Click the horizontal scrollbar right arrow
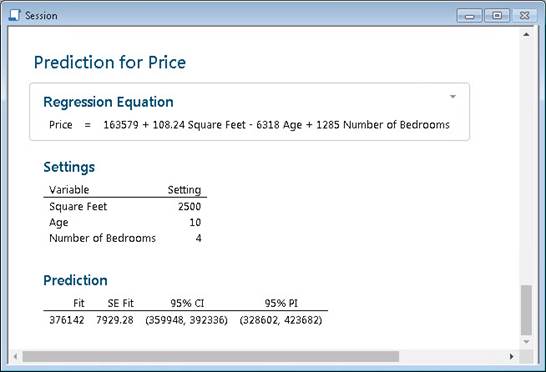The height and width of the screenshot is (372, 546). click(x=512, y=356)
